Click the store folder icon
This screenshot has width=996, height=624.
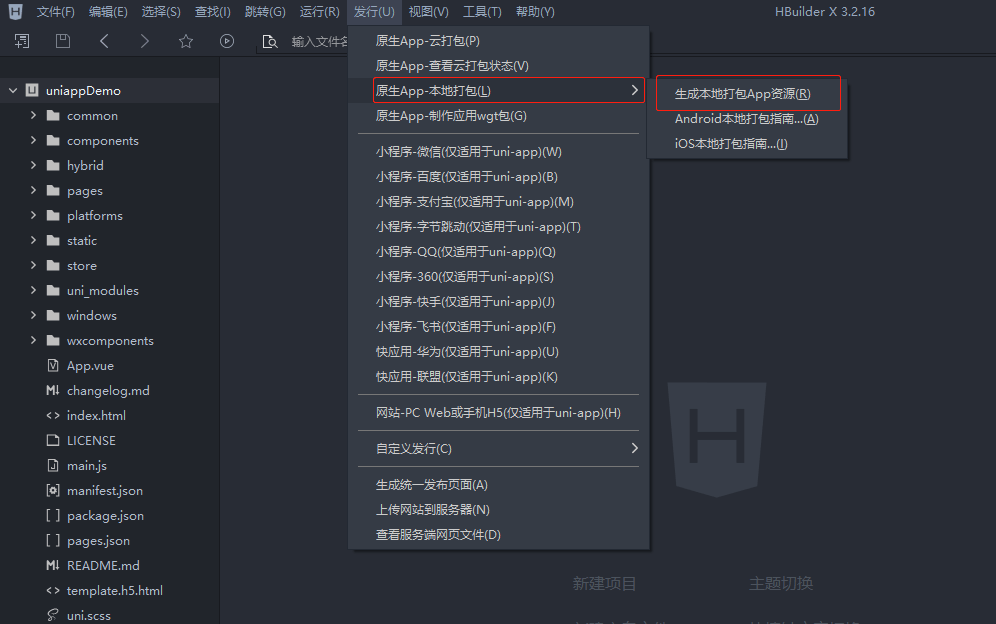[53, 266]
